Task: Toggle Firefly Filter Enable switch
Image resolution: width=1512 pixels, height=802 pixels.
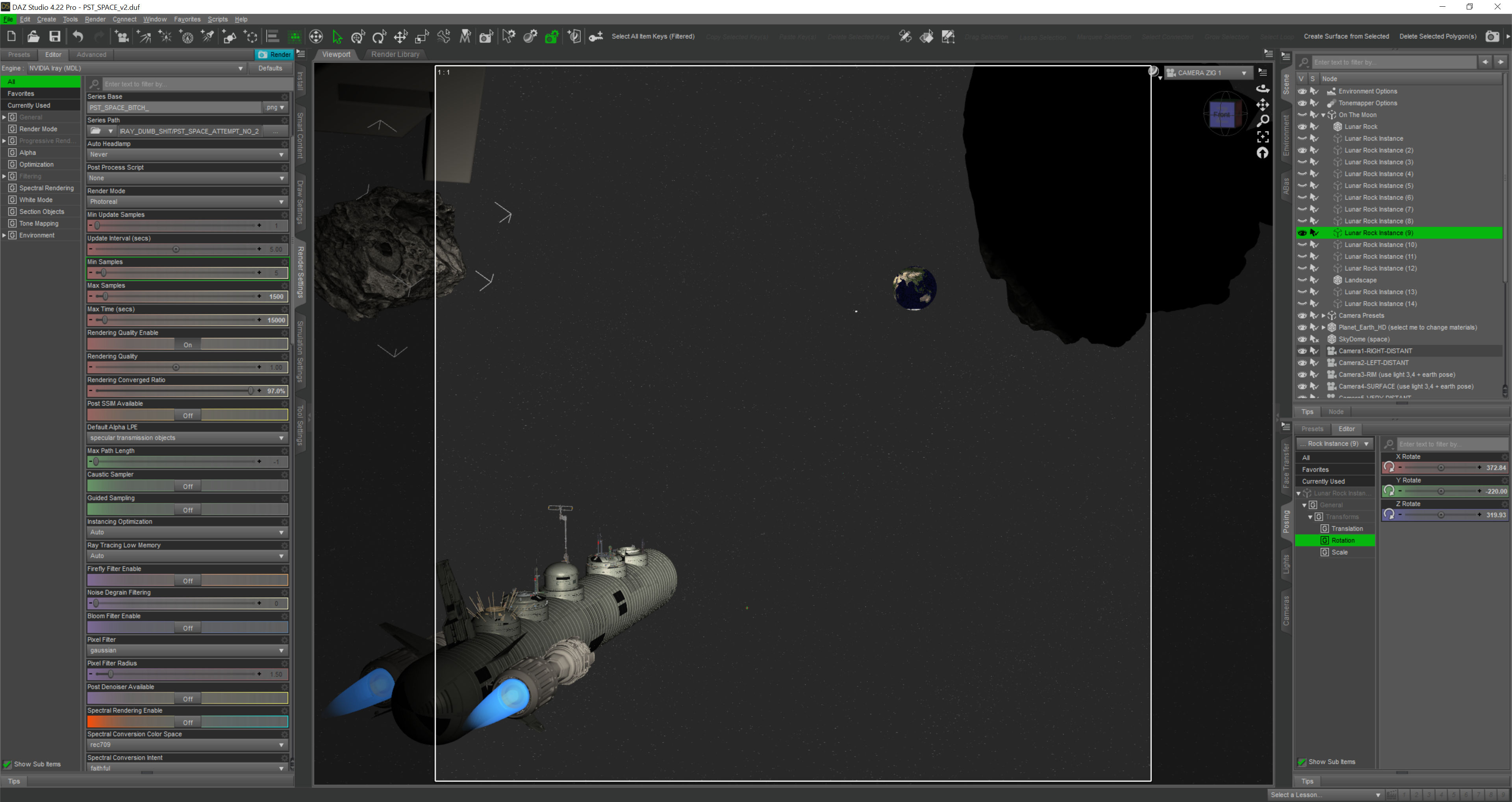Action: tap(188, 580)
